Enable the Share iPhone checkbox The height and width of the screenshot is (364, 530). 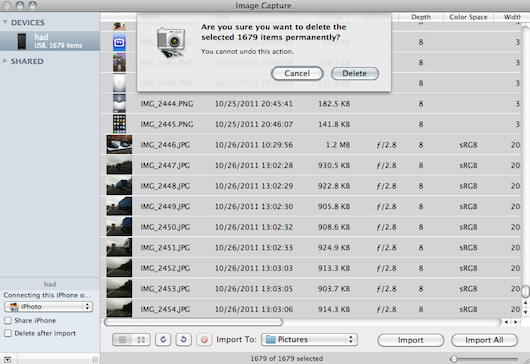pos(8,320)
